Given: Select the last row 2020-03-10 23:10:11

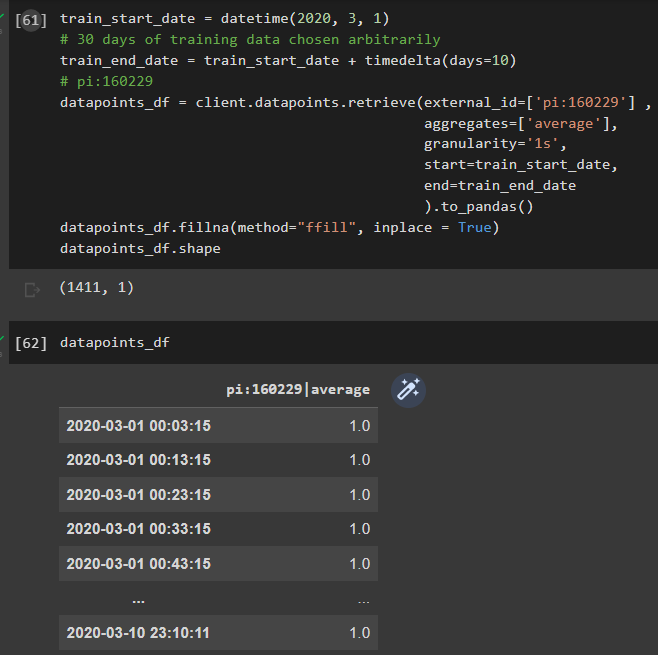Looking at the screenshot, I should tap(218, 632).
